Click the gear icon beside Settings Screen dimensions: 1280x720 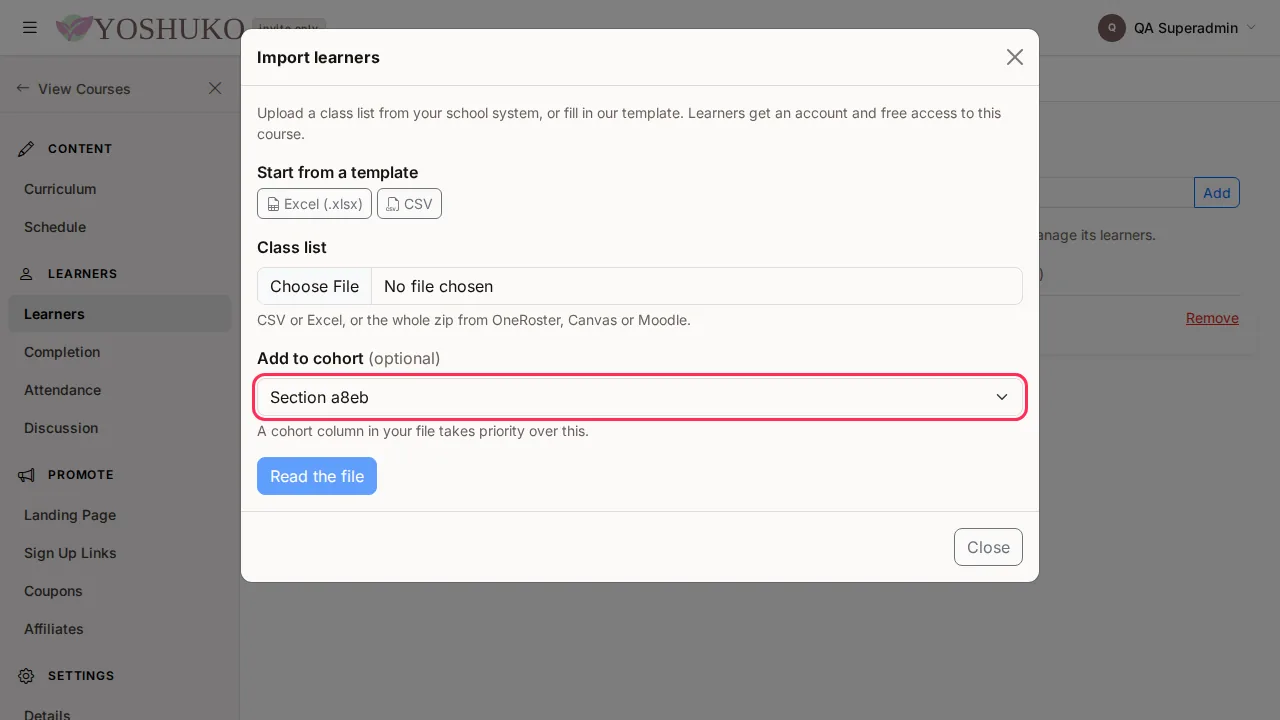[x=26, y=676]
